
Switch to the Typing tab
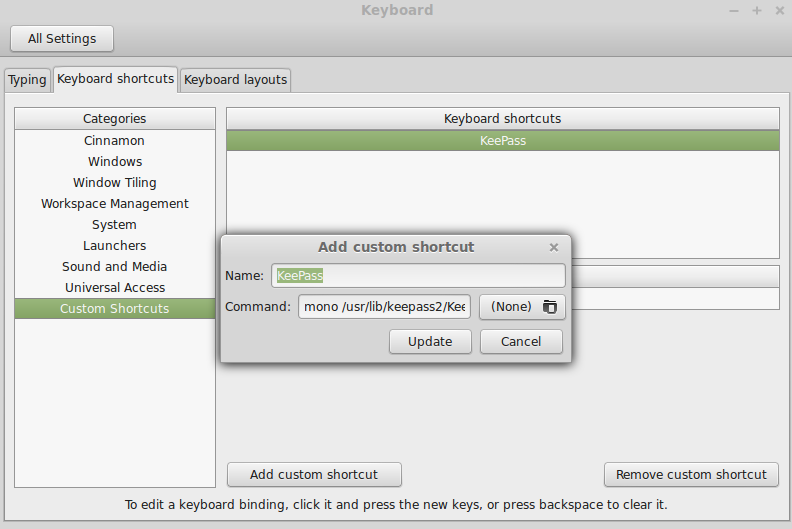pos(28,80)
